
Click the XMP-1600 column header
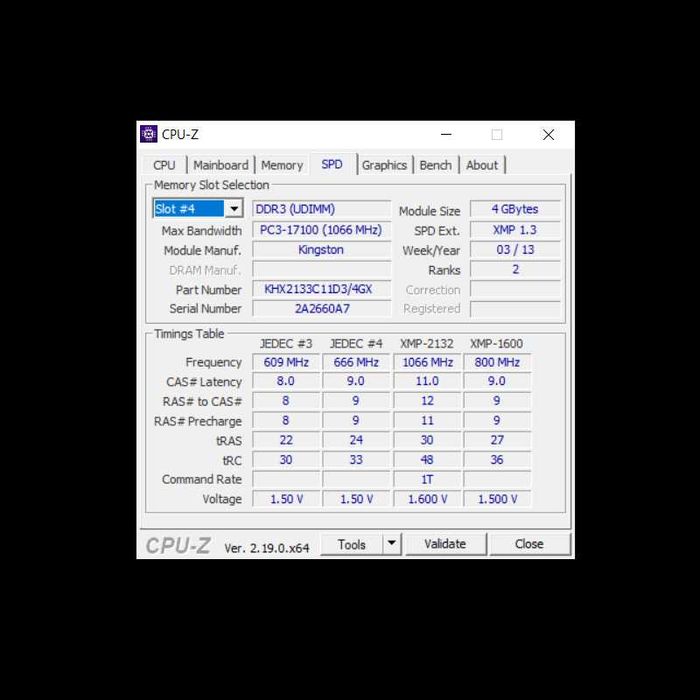(496, 344)
